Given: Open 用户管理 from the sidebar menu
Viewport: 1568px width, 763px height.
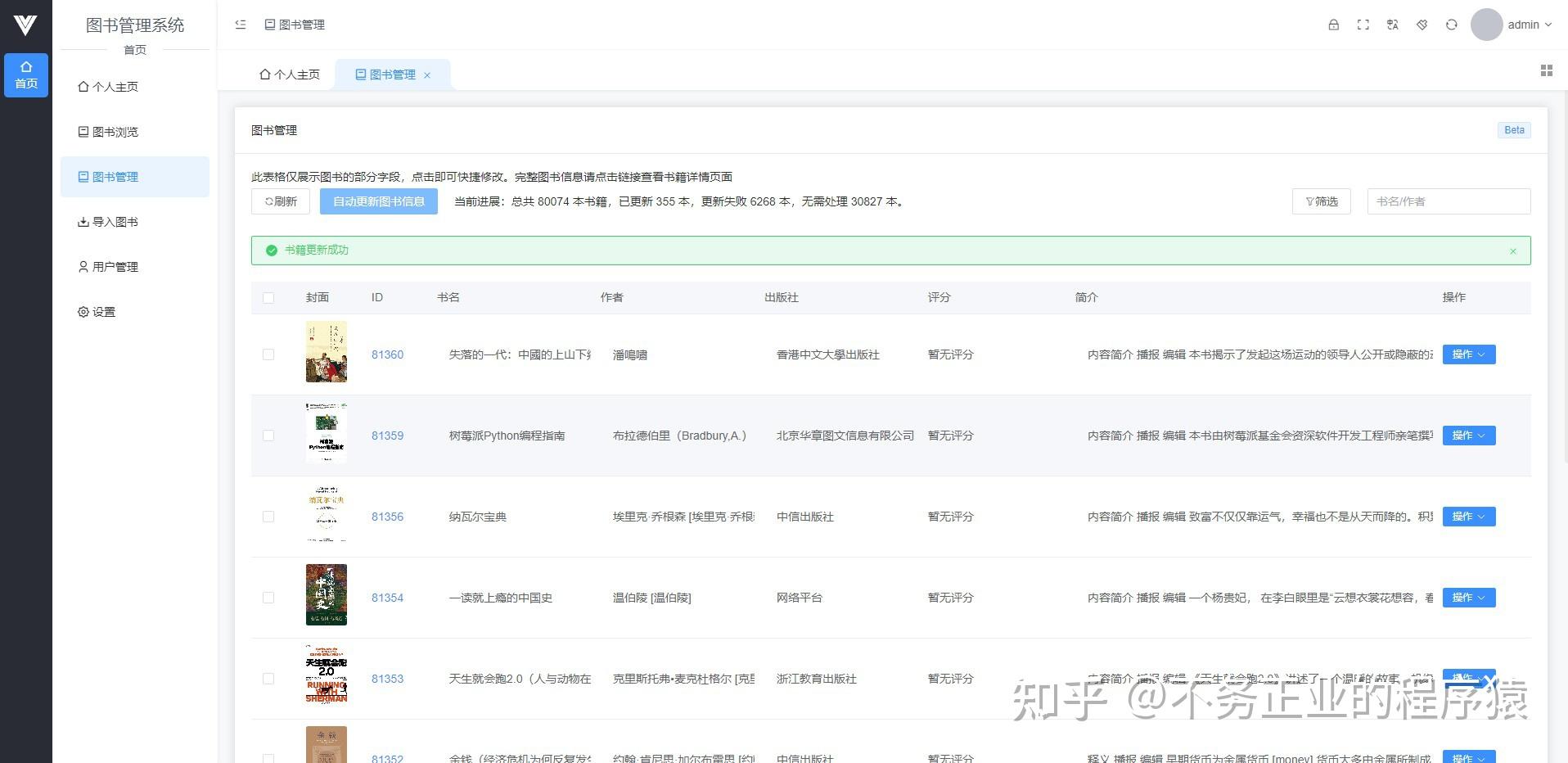Looking at the screenshot, I should tap(115, 267).
